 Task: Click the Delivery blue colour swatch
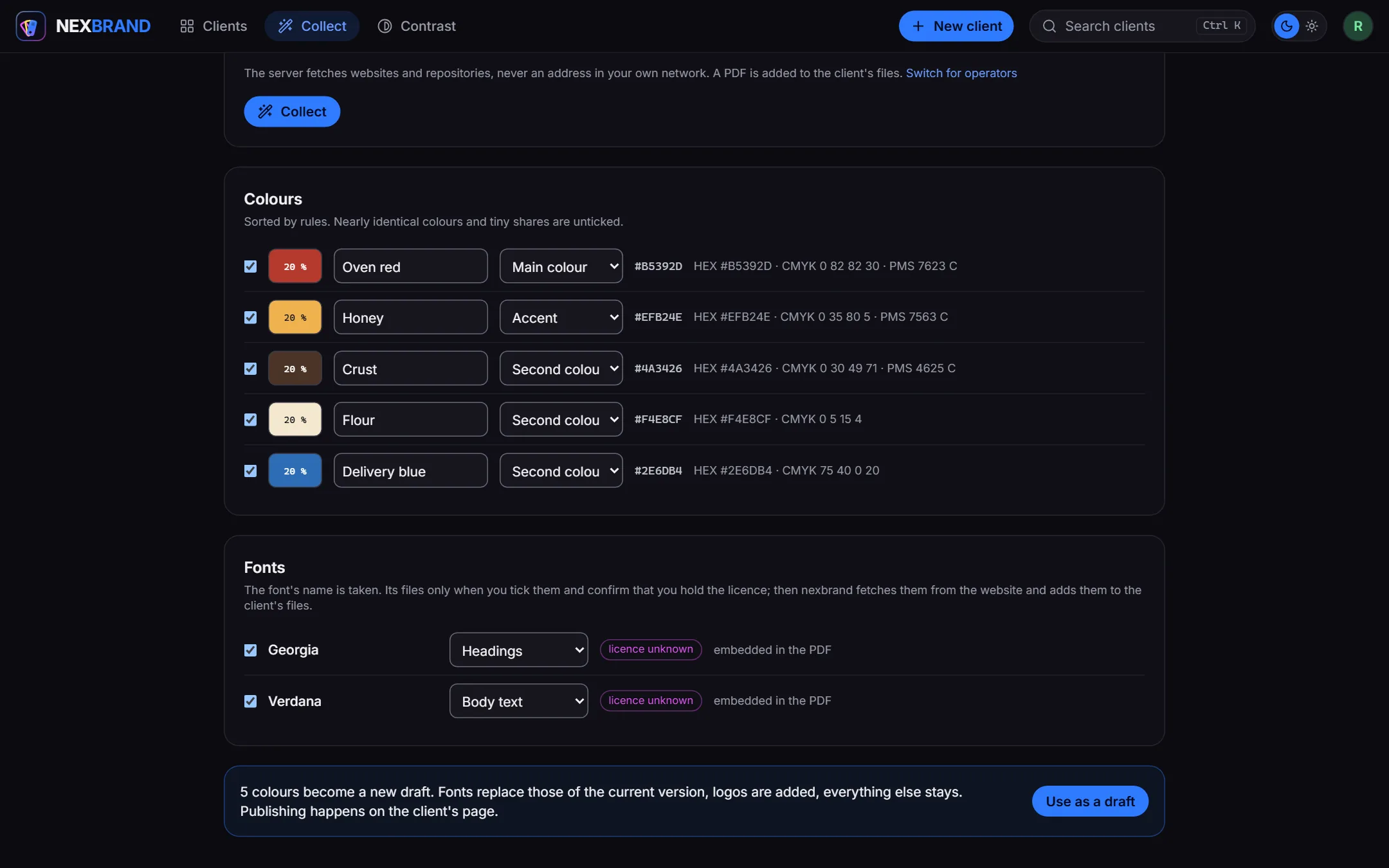coord(295,471)
